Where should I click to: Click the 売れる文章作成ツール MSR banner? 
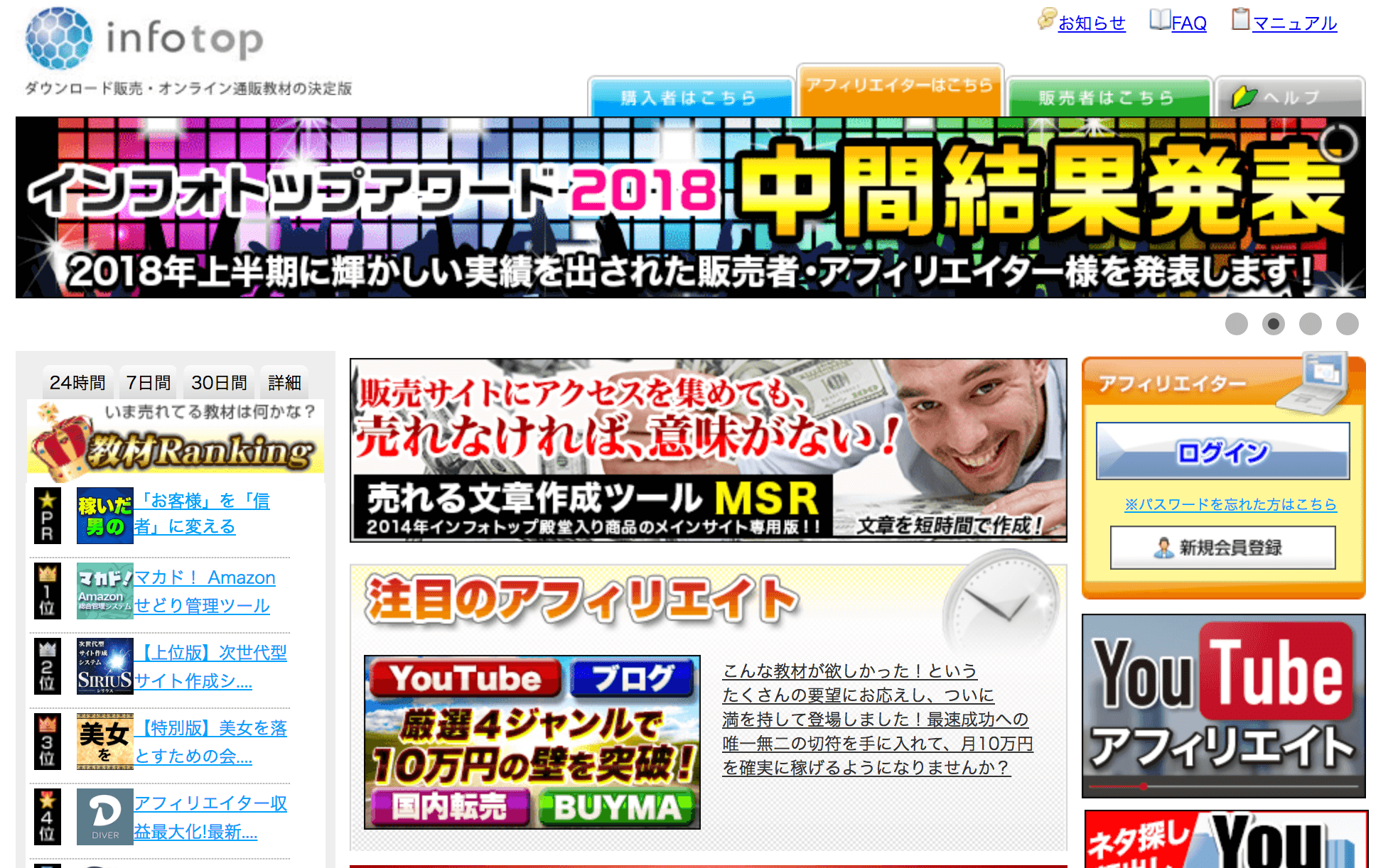708,450
